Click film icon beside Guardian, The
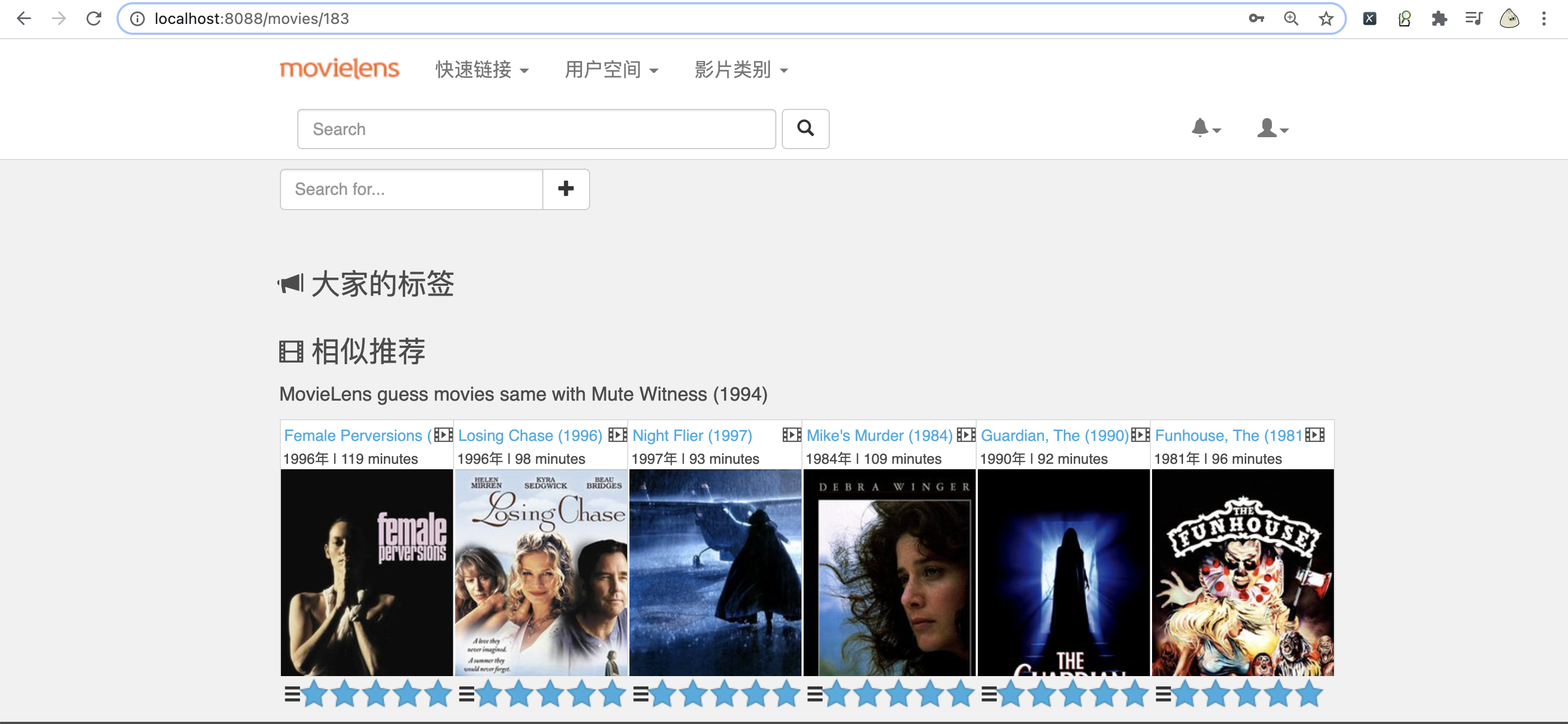The height and width of the screenshot is (724, 1568). [x=1140, y=434]
